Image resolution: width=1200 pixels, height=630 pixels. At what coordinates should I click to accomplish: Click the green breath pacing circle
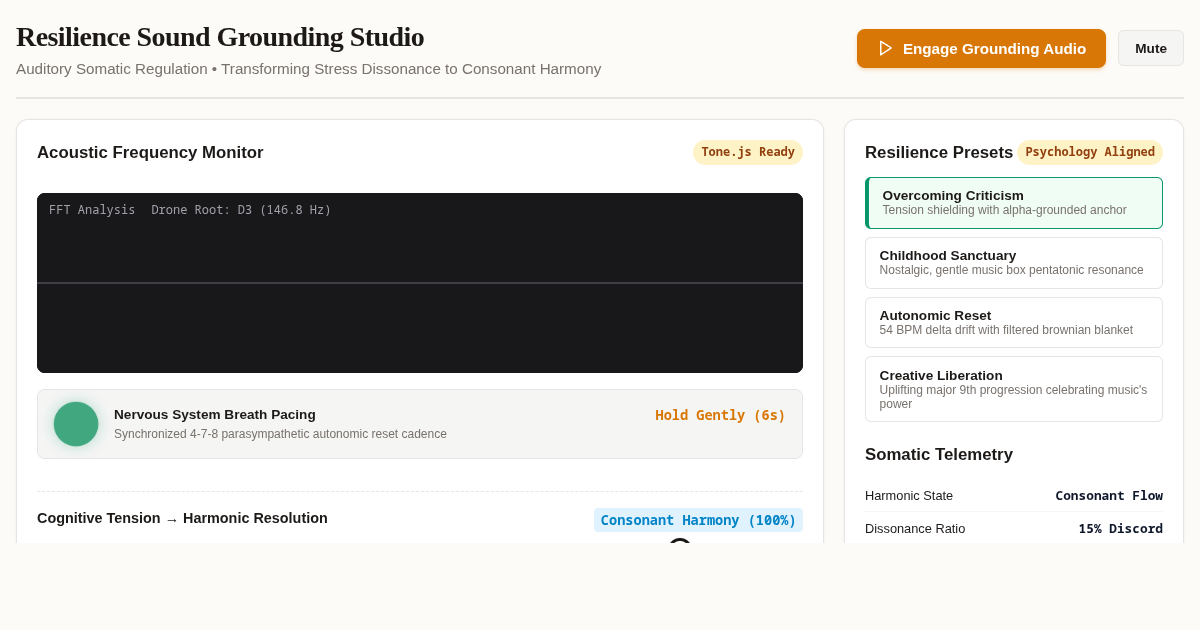point(76,424)
